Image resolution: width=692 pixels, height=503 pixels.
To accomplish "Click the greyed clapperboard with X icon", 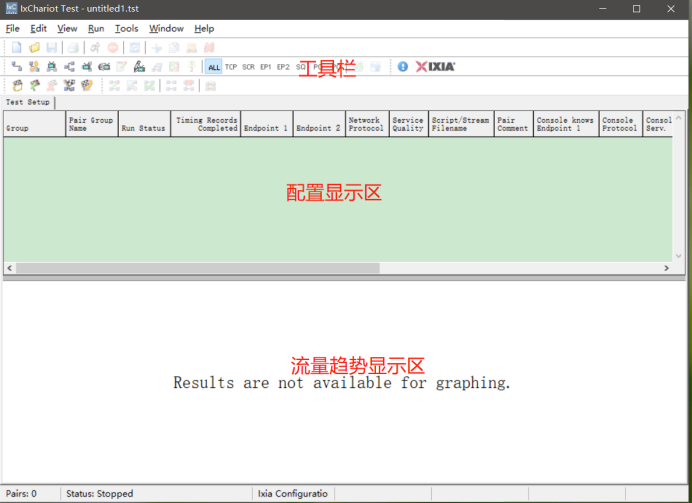I will pyautogui.click(x=52, y=86).
